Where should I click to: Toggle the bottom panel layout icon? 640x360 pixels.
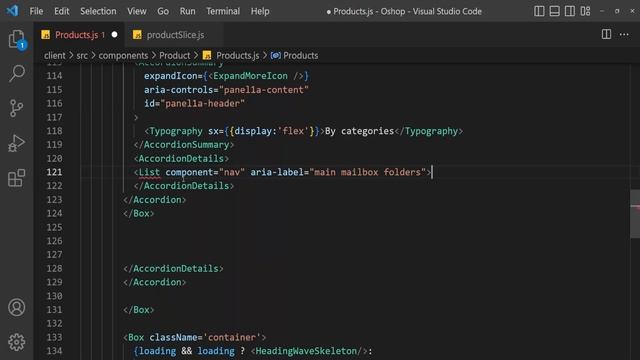tap(555, 11)
